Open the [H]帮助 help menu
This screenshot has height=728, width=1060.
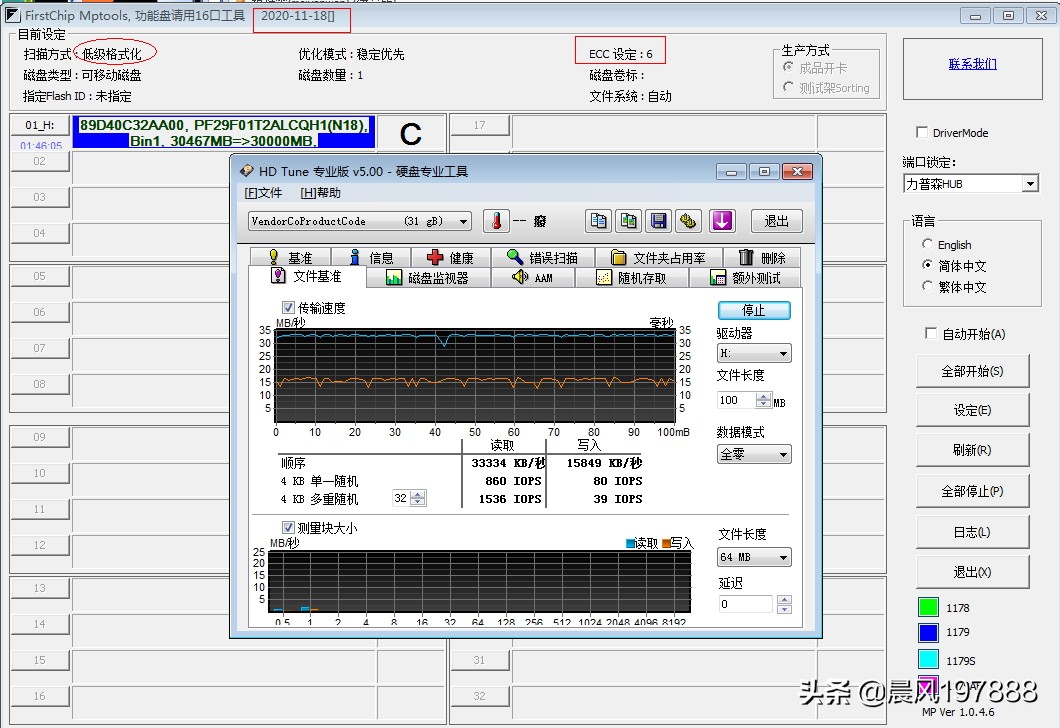(x=320, y=193)
